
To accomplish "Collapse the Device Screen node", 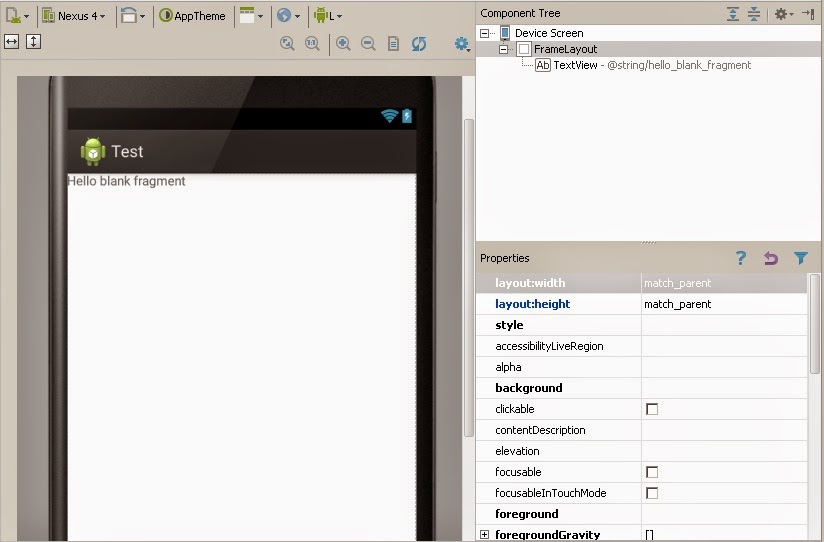I will (x=484, y=33).
